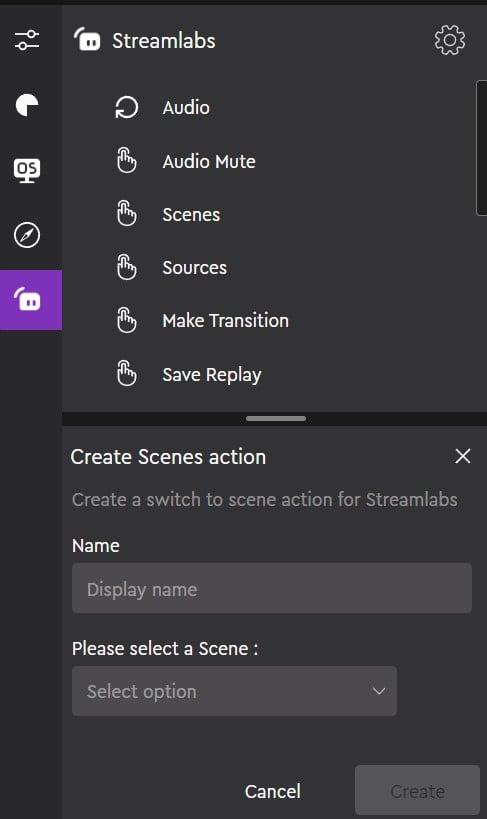Viewport: 487px width, 819px height.
Task: Expand the scene dropdown chevron arrow
Action: 379,691
